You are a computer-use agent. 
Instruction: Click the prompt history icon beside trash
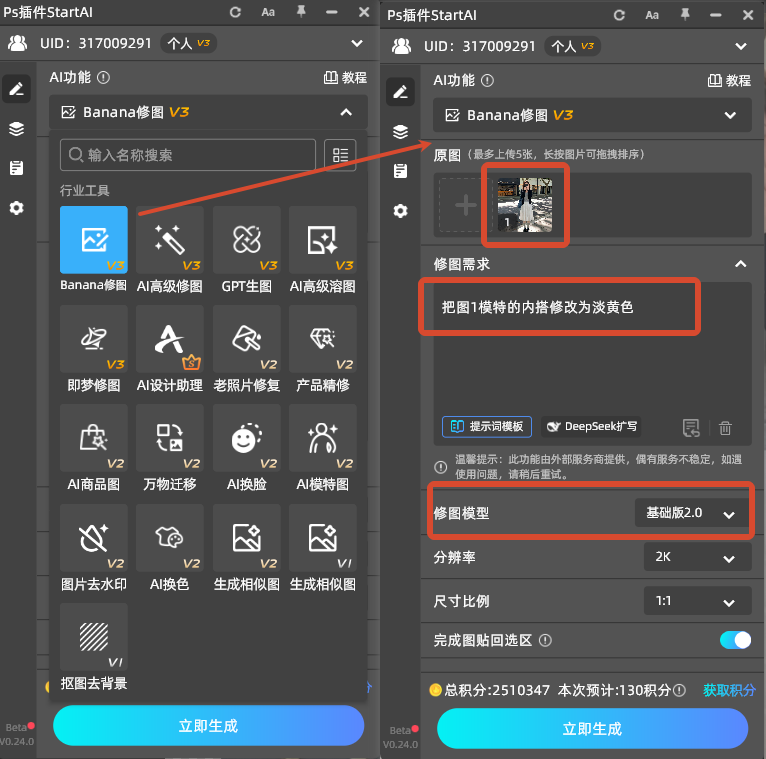click(x=691, y=428)
